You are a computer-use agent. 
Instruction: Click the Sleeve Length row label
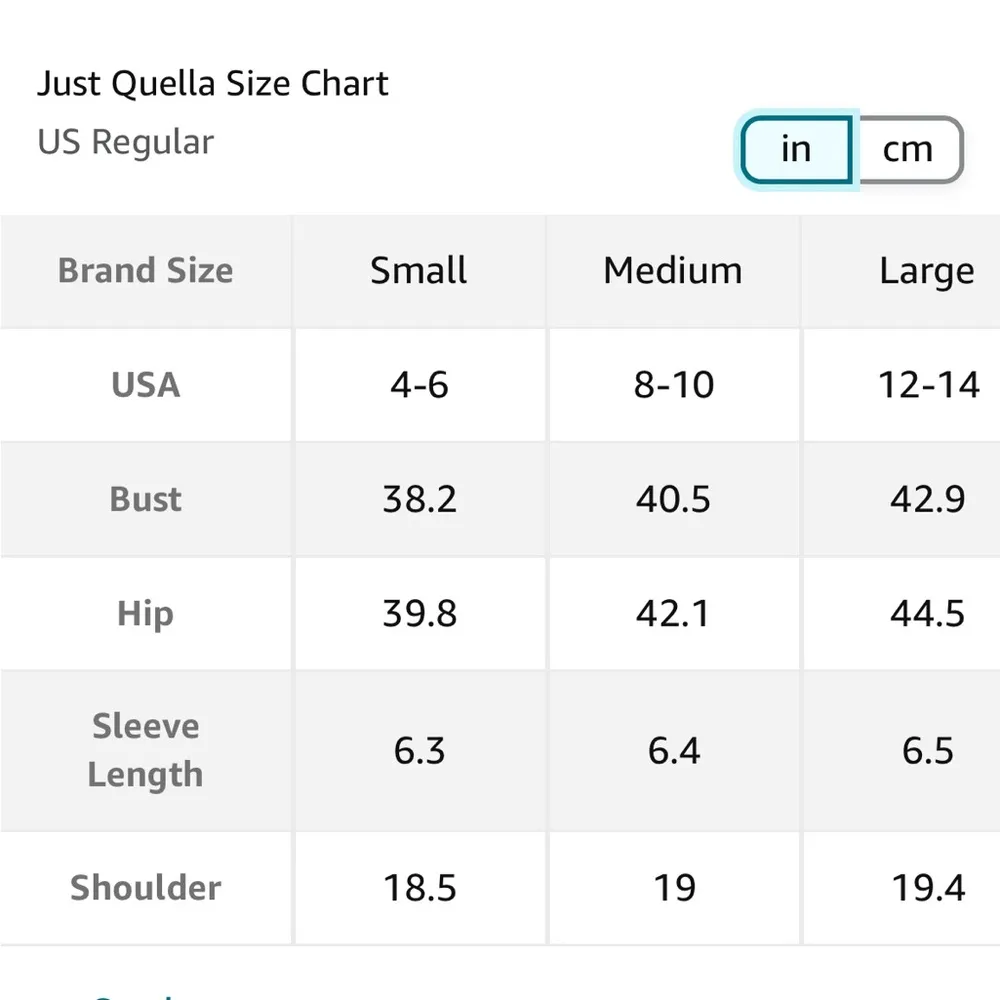click(146, 750)
